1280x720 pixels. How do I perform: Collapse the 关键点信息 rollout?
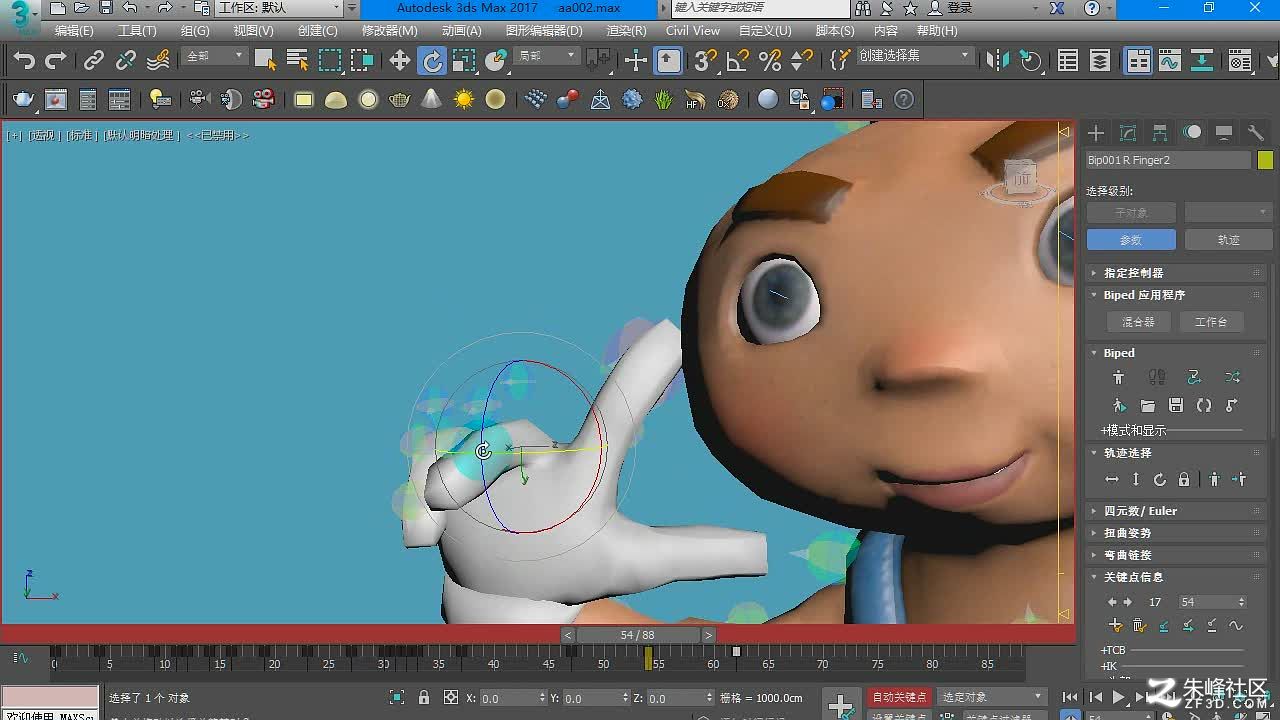pos(1176,577)
